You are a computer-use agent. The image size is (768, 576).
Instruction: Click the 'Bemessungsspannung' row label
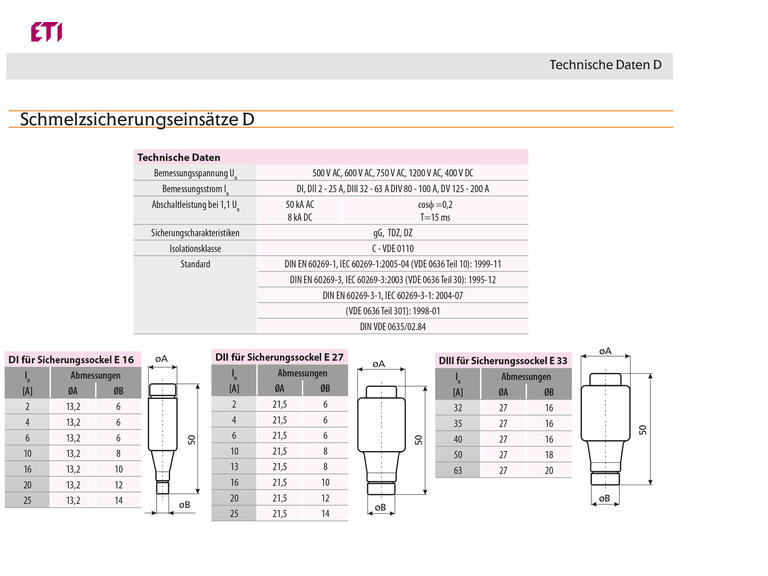coord(196,173)
